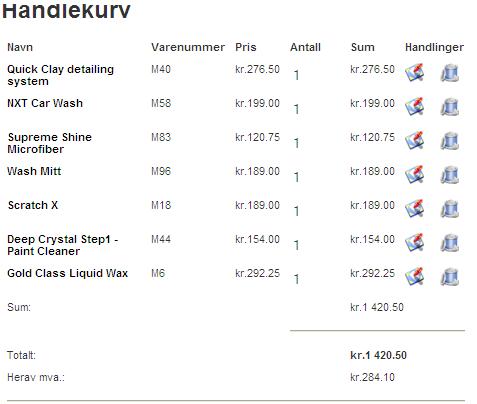The width and height of the screenshot is (477, 404).
Task: Click the edit icon for Supreme Shine Microfiber
Action: [x=415, y=140]
